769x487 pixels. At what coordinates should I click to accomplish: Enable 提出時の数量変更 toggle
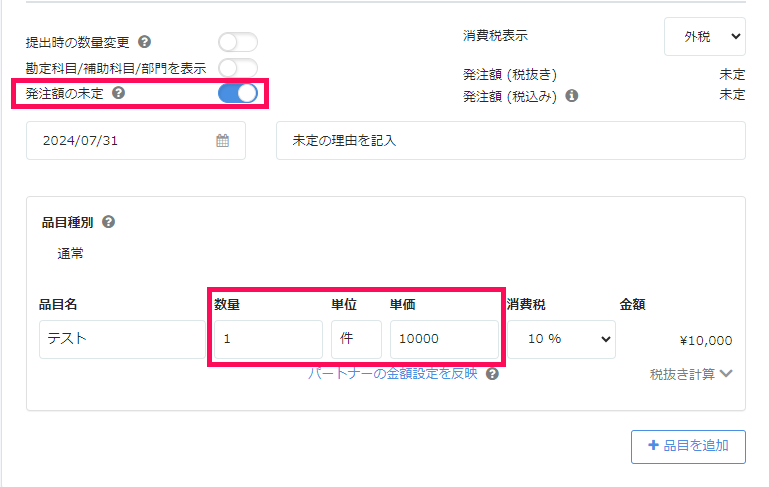click(238, 42)
